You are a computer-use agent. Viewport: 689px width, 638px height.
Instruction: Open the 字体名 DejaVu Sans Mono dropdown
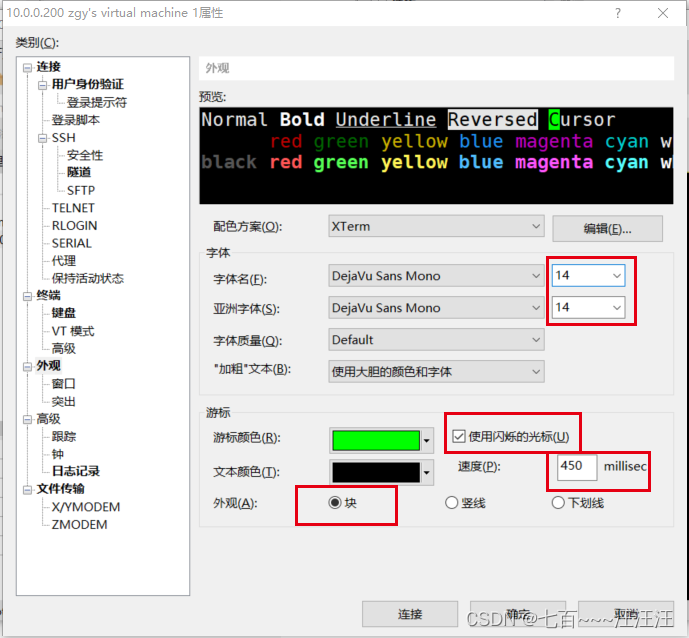coord(436,276)
